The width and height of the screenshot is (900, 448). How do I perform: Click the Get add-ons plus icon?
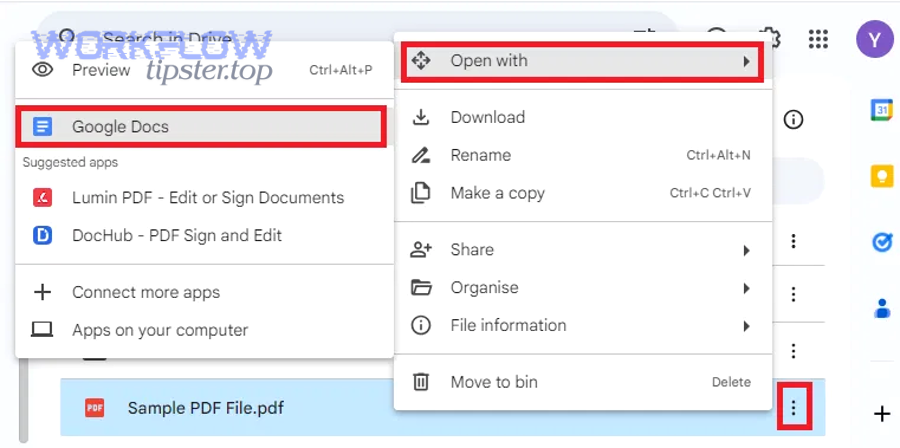pos(882,414)
